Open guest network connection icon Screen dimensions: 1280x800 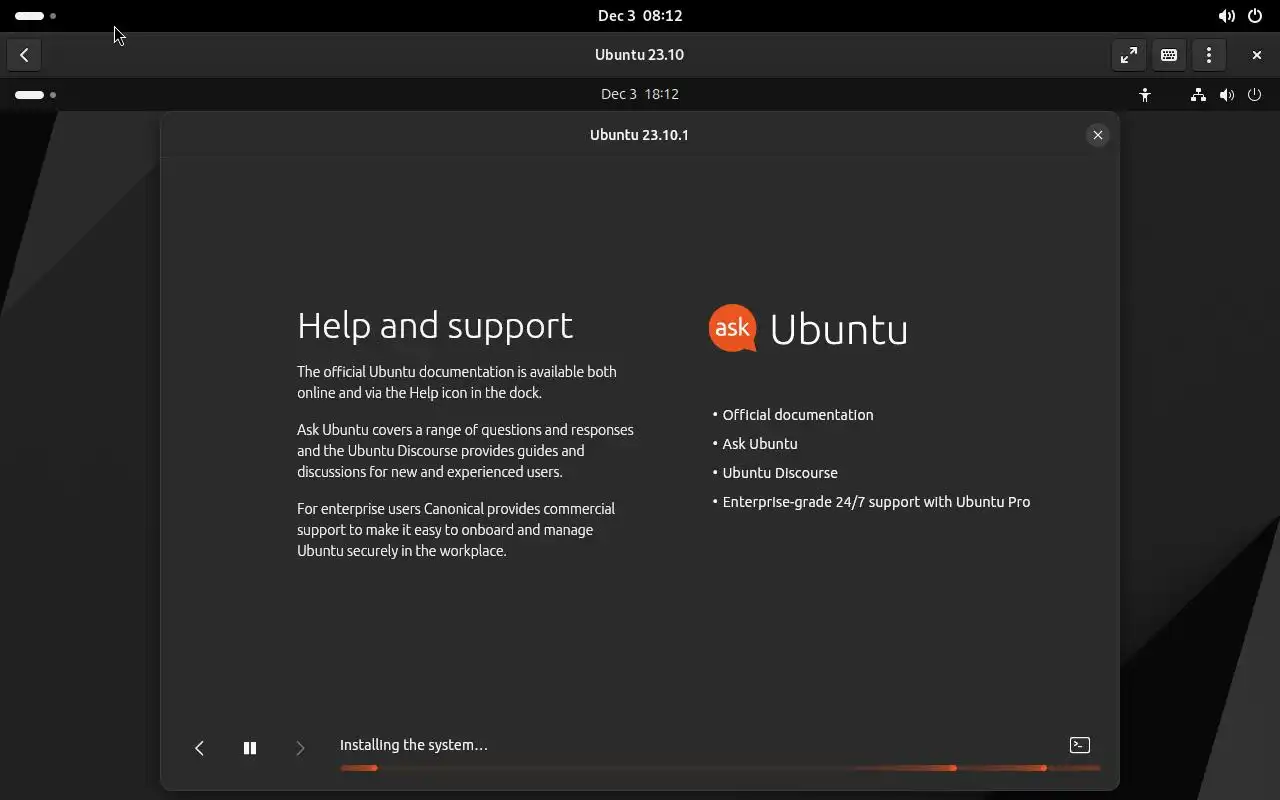click(x=1198, y=95)
